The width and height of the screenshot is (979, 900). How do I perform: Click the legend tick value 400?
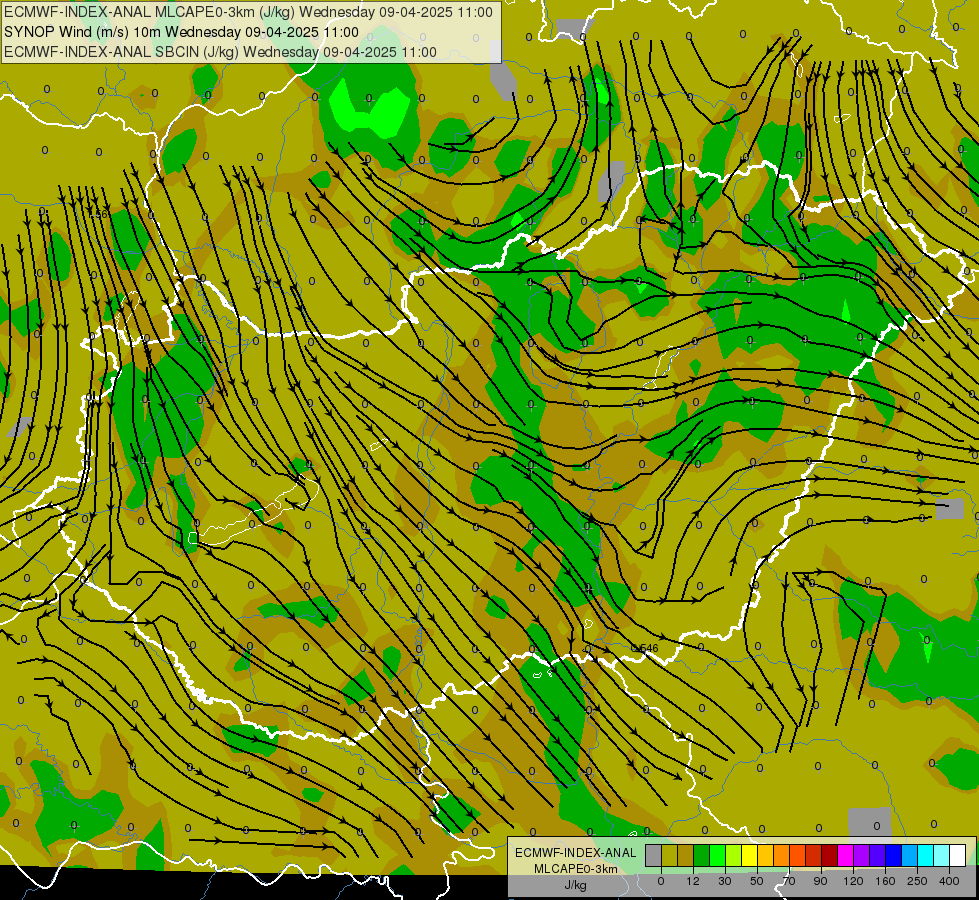pos(949,881)
